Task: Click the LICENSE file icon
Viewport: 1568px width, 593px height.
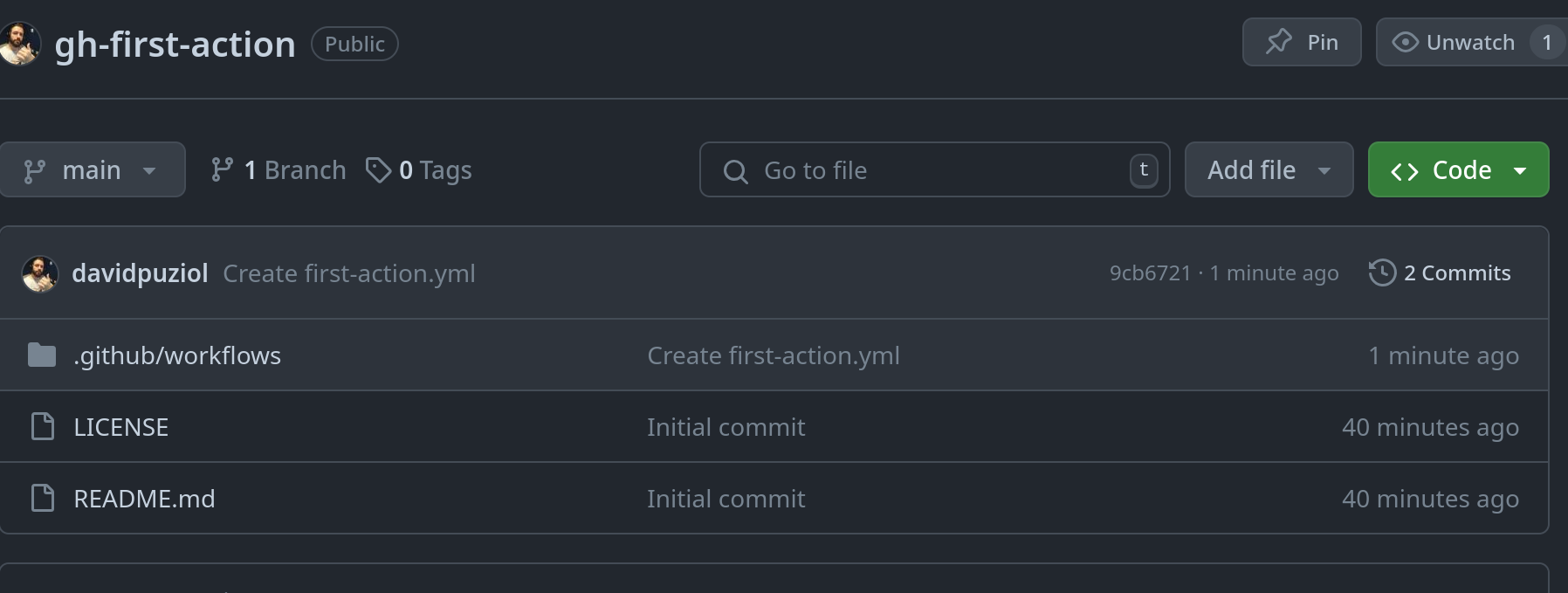Action: pos(41,426)
